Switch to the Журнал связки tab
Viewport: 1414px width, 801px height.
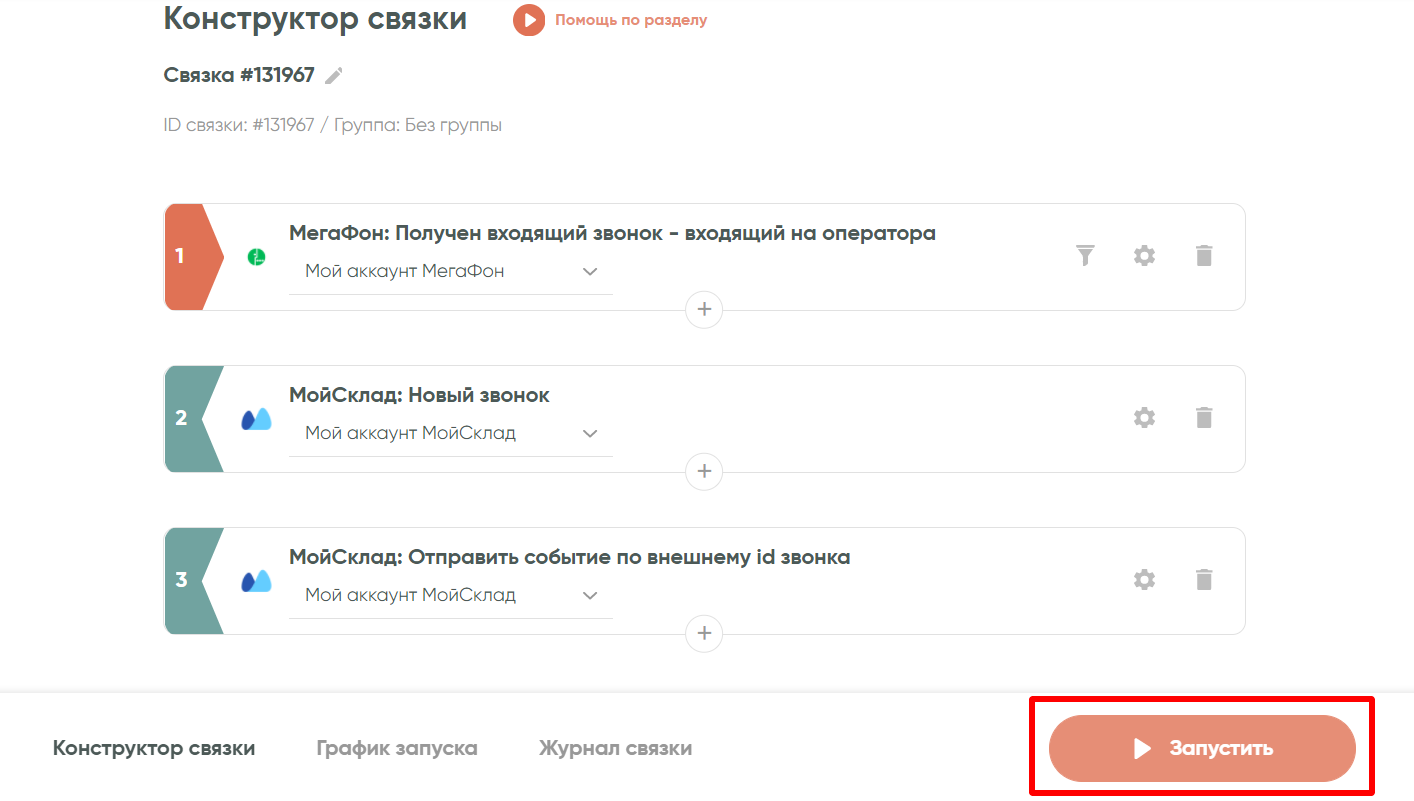click(x=615, y=748)
